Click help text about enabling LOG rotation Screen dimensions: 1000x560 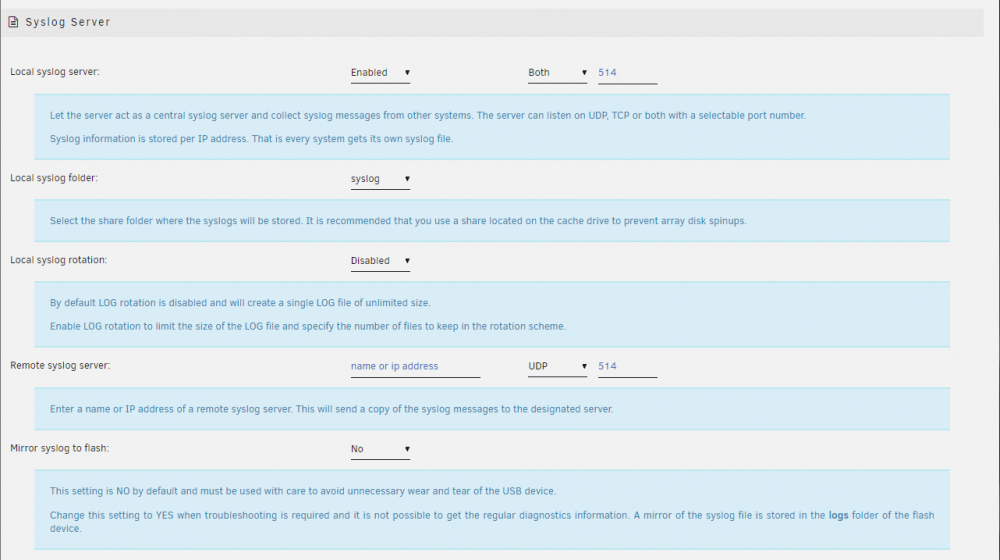point(307,327)
